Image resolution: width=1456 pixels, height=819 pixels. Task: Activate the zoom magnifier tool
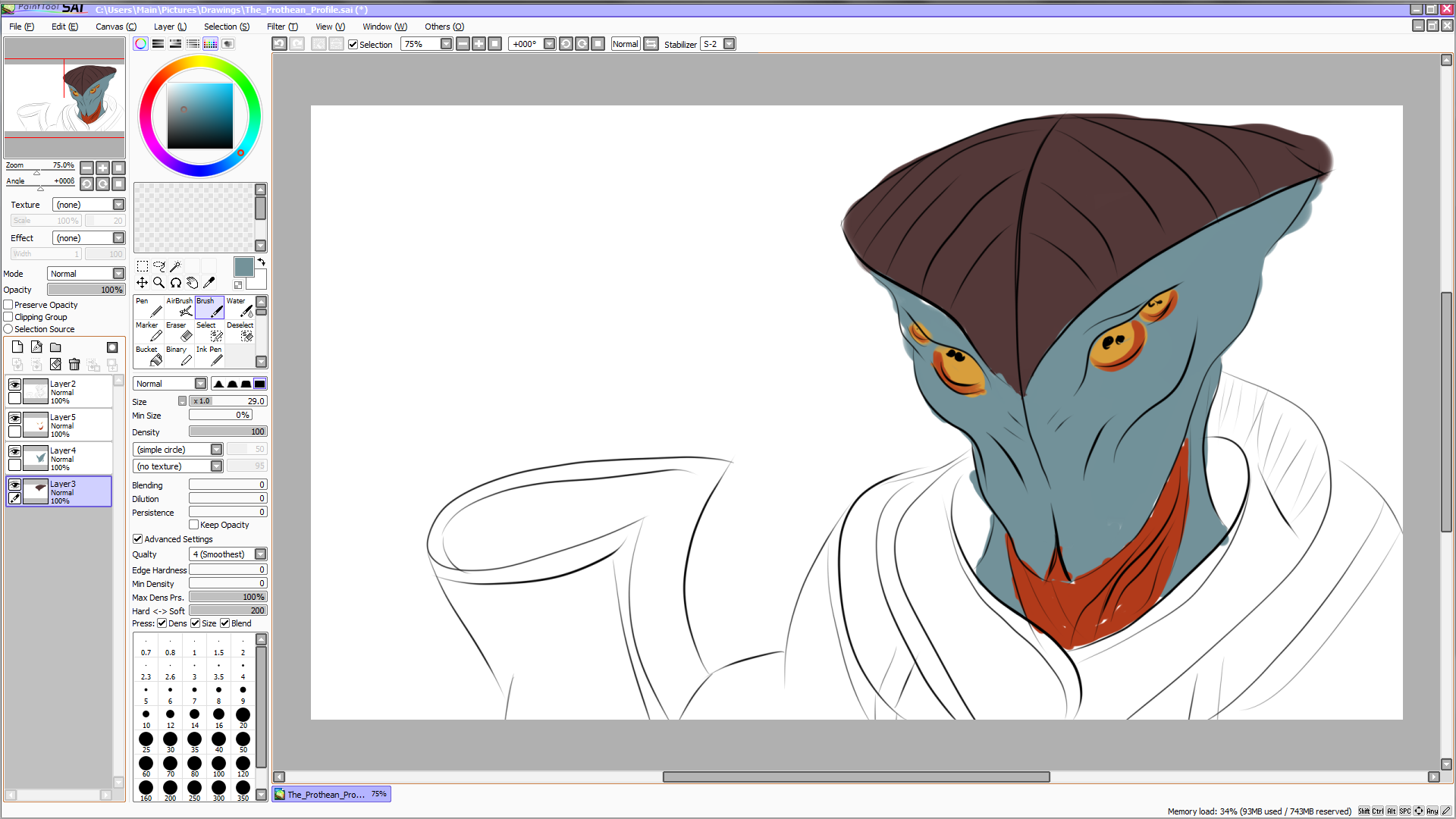(x=158, y=283)
